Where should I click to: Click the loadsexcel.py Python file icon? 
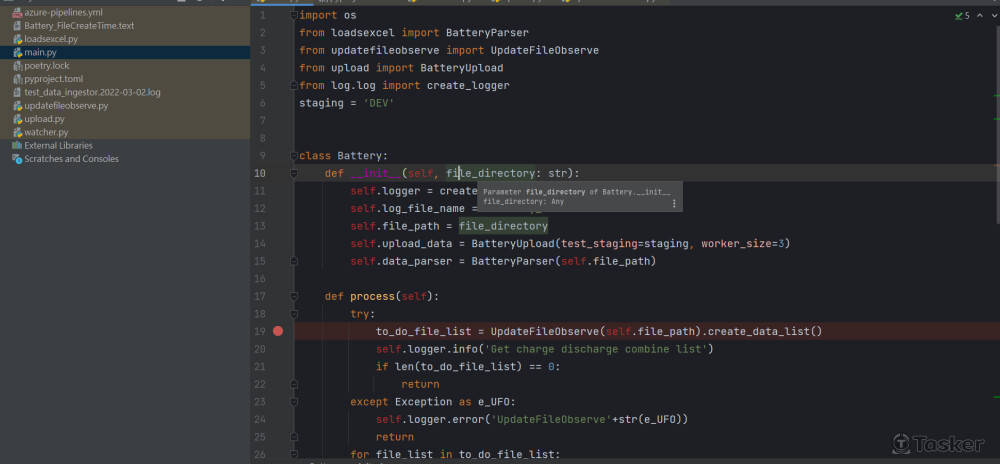pos(17,39)
